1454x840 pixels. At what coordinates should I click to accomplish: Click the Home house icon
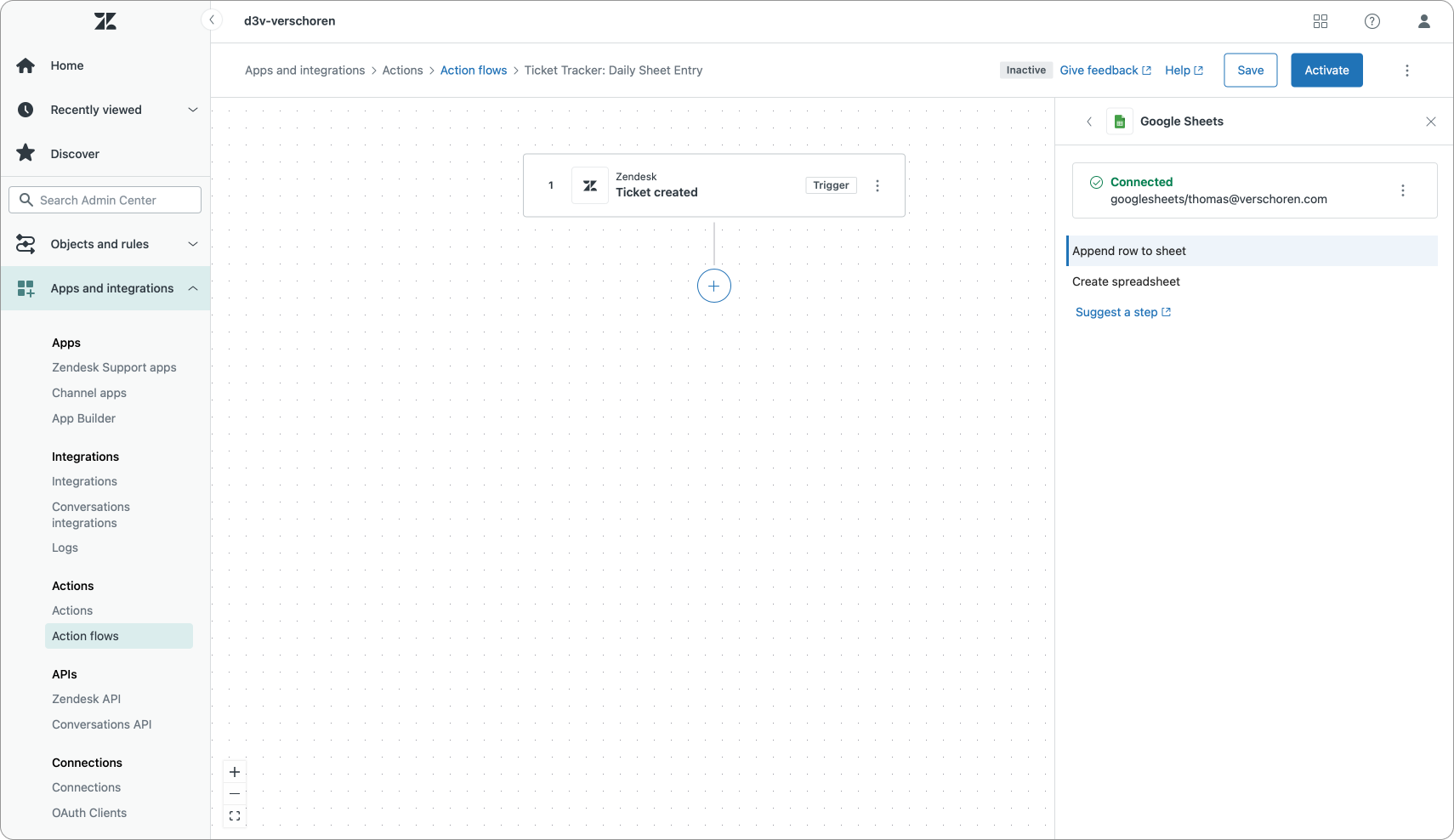[26, 65]
